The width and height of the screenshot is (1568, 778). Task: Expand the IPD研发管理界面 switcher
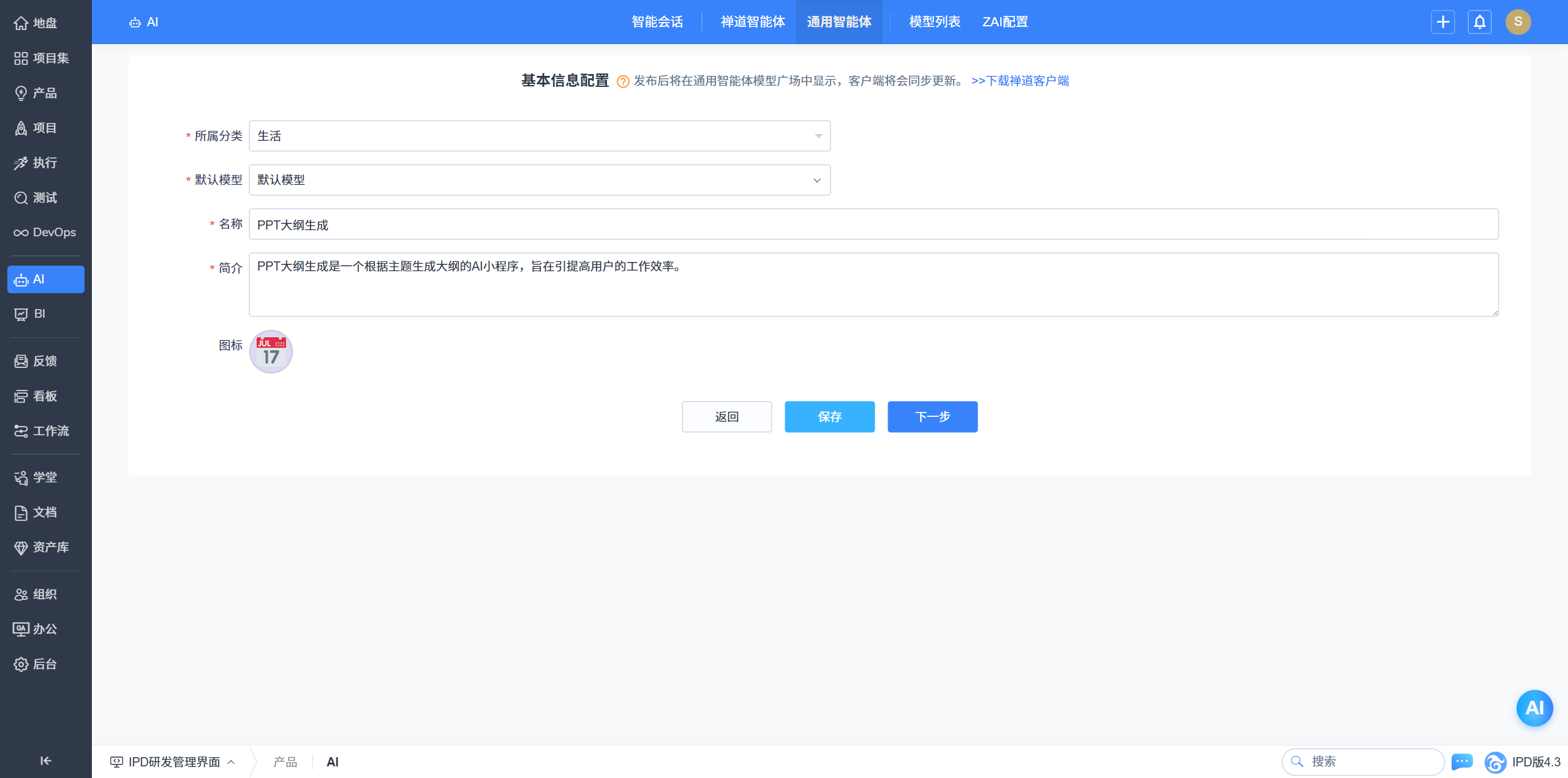(173, 761)
